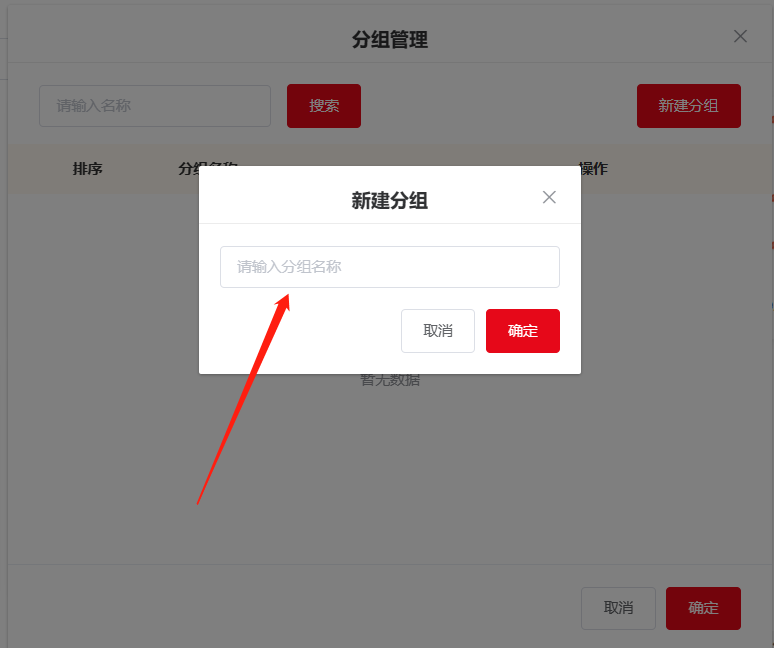Click 取消 in the 新建分组 dialog
The width and height of the screenshot is (774, 648).
coord(438,331)
